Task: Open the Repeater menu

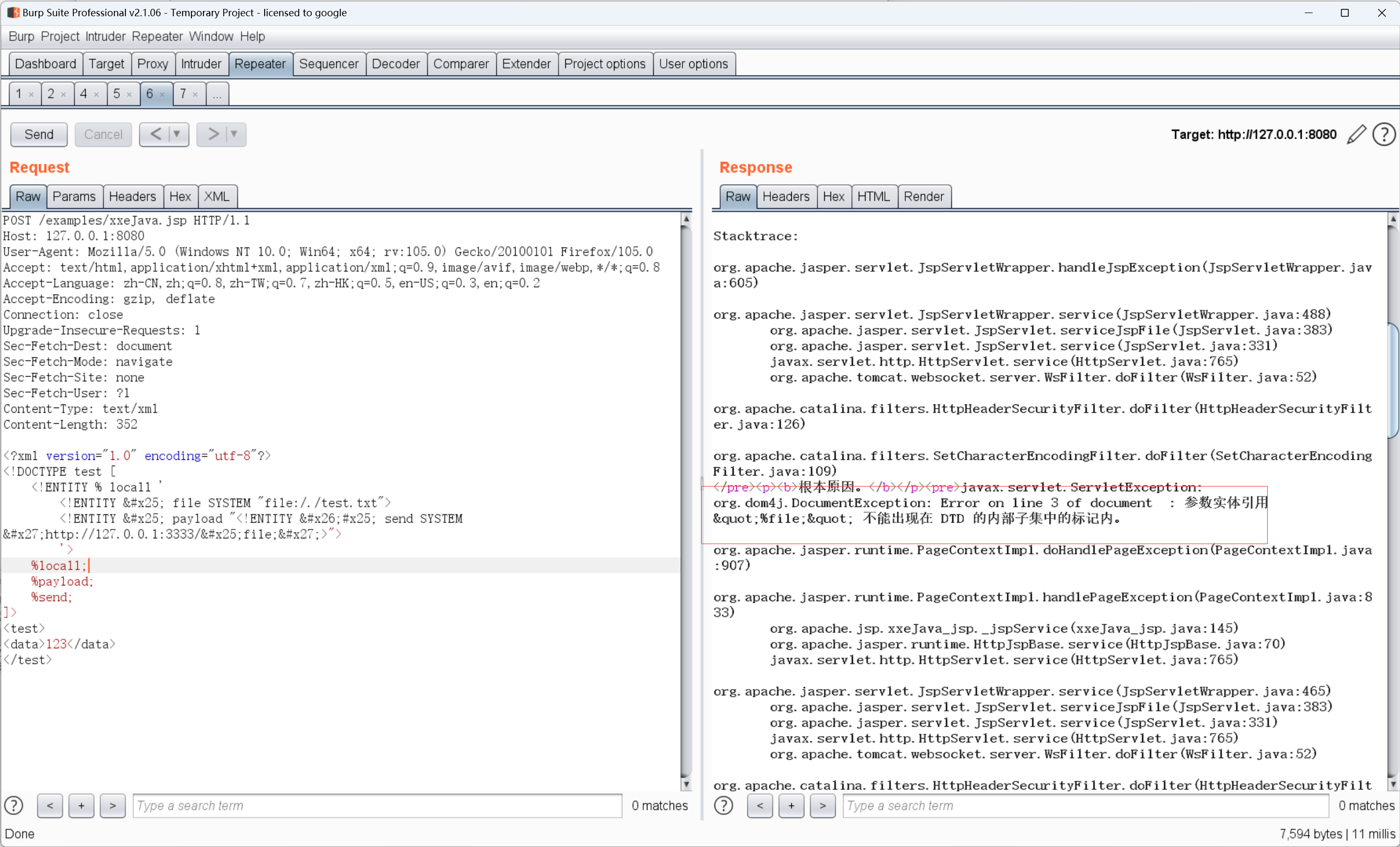Action: coord(157,37)
